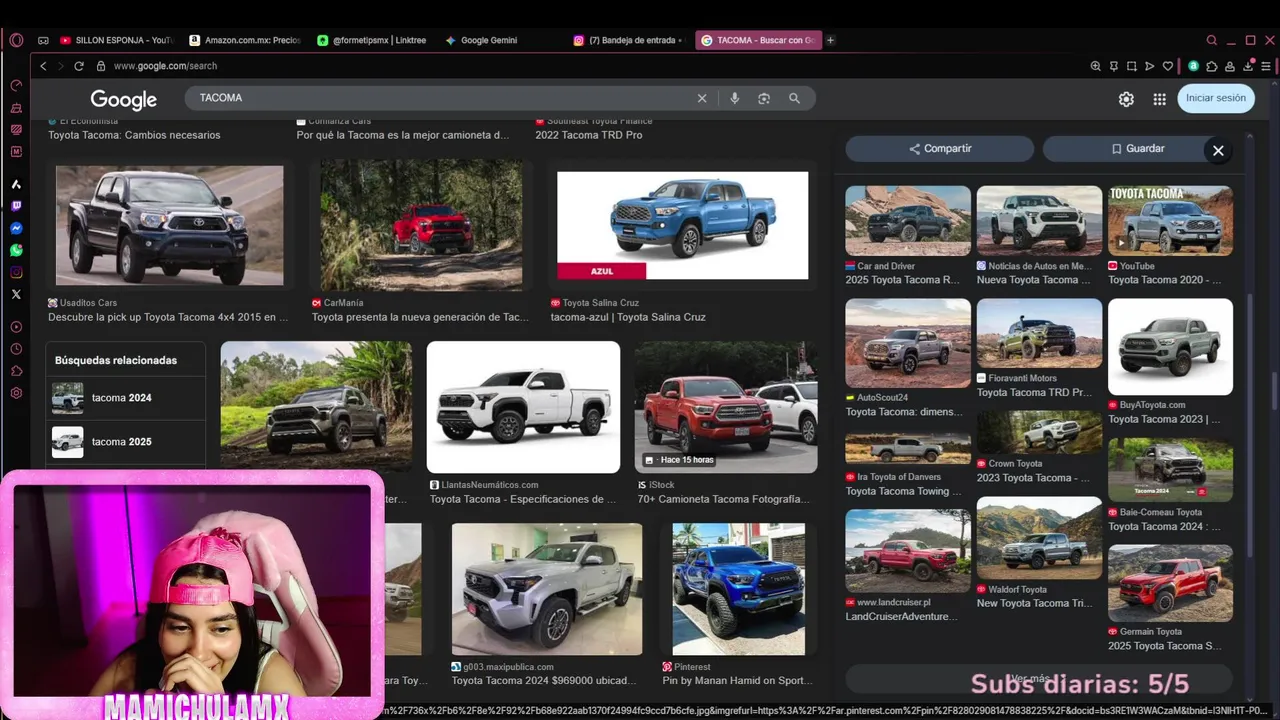The height and width of the screenshot is (720, 1280).
Task: Close the image preview side panel
Action: pyautogui.click(x=1218, y=150)
